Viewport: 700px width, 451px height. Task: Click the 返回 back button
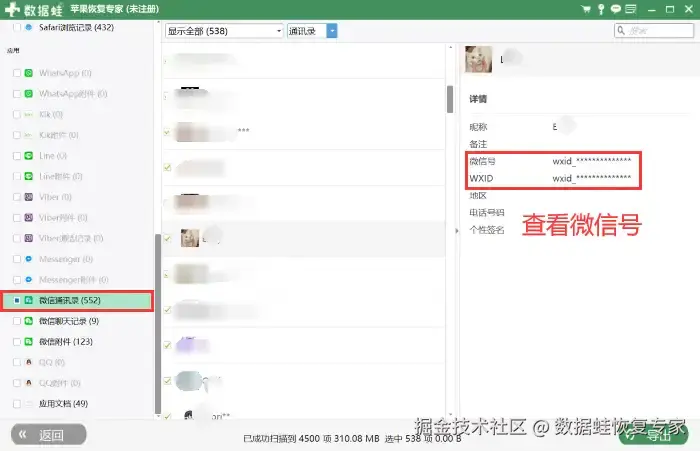[49, 434]
